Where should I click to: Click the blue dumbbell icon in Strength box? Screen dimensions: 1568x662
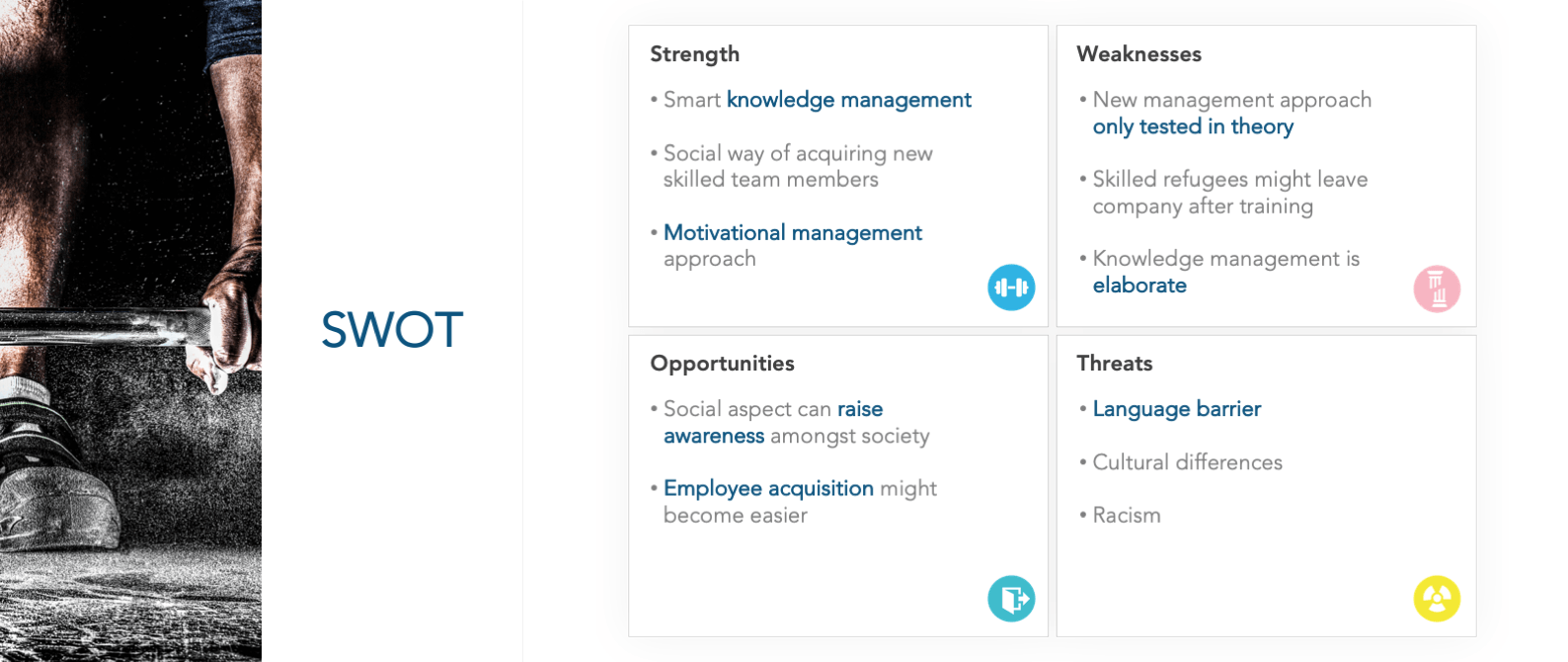tap(1011, 288)
